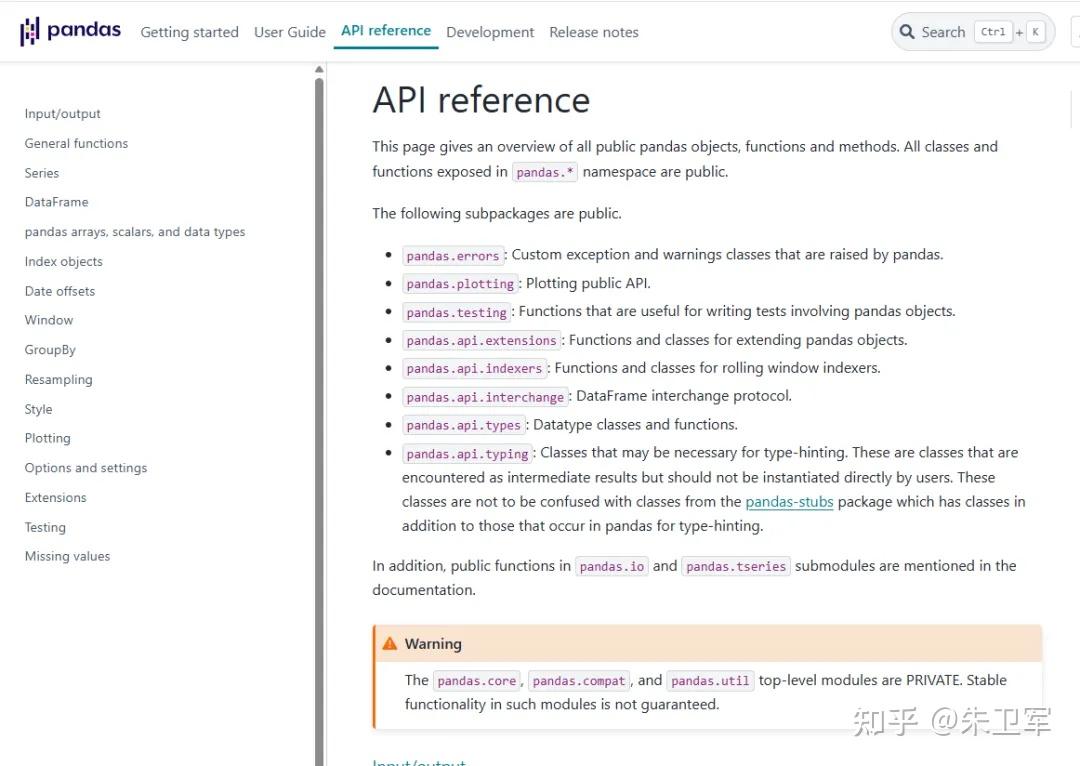Screen dimensions: 1080x766
Task: Click the API reference page heading
Action: click(481, 101)
